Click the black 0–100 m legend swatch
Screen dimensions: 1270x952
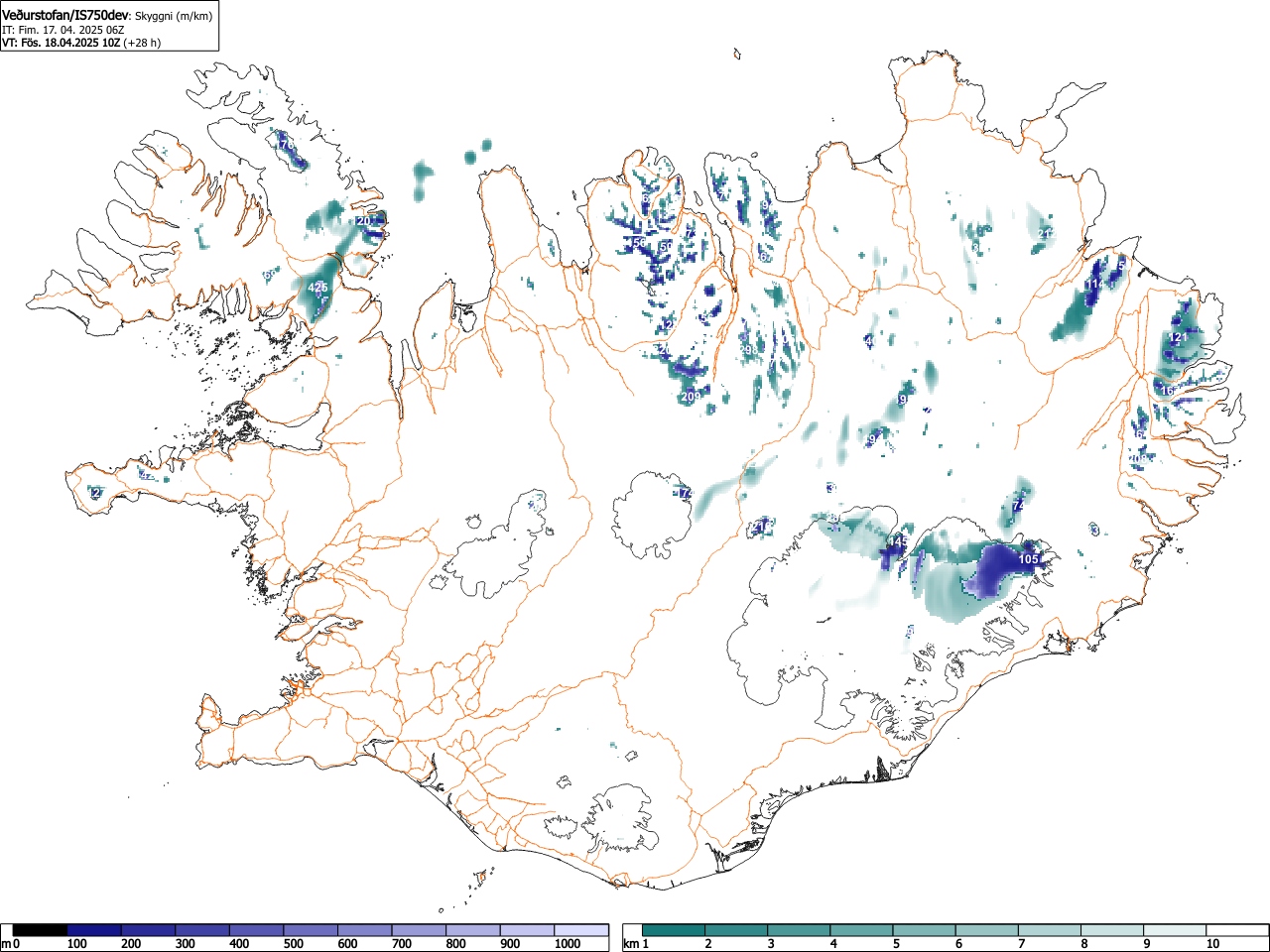point(41,930)
